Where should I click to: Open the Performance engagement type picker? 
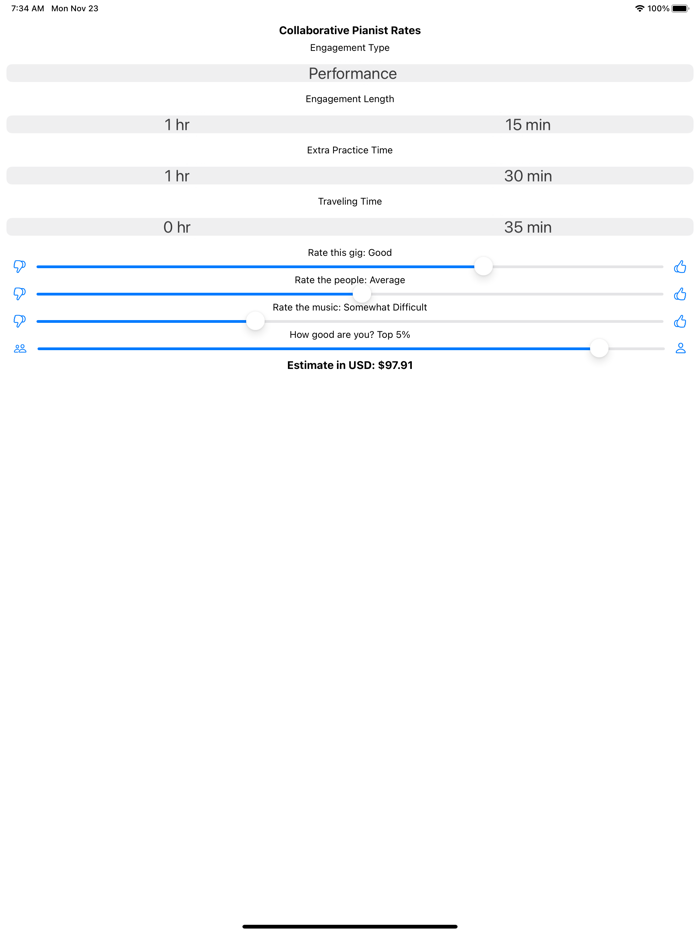pos(351,74)
